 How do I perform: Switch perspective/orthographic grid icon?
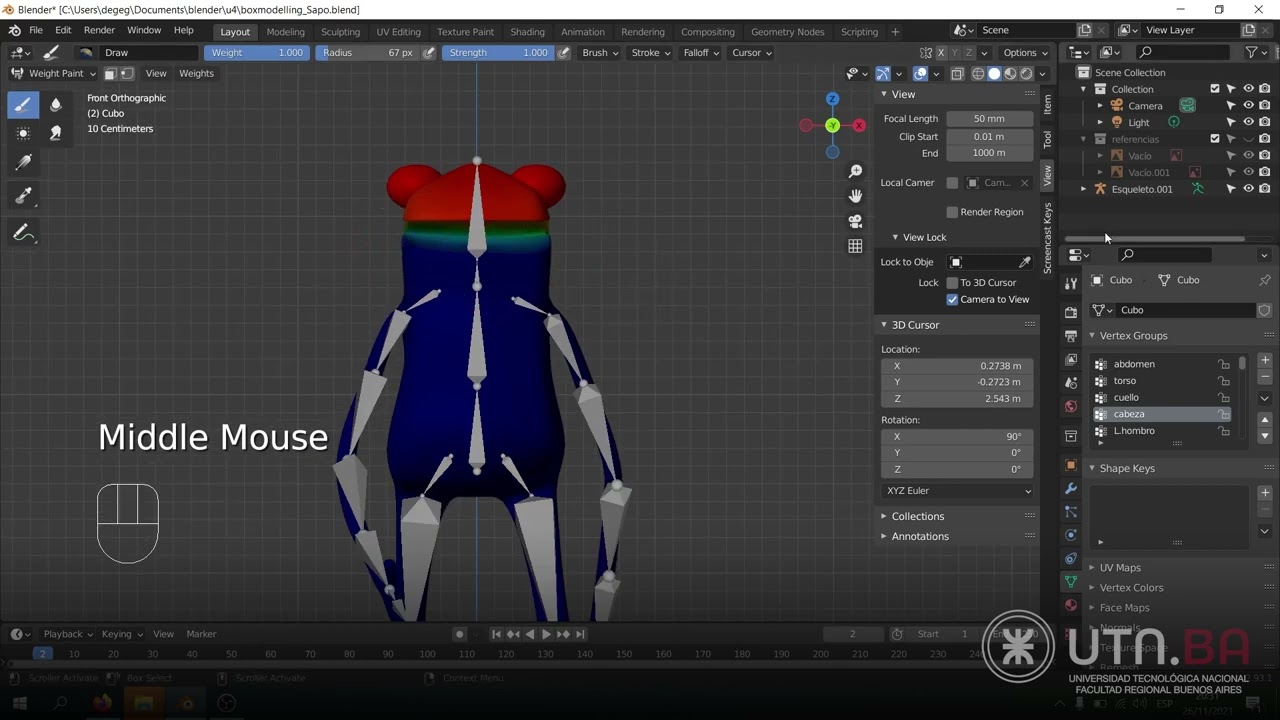click(x=855, y=246)
